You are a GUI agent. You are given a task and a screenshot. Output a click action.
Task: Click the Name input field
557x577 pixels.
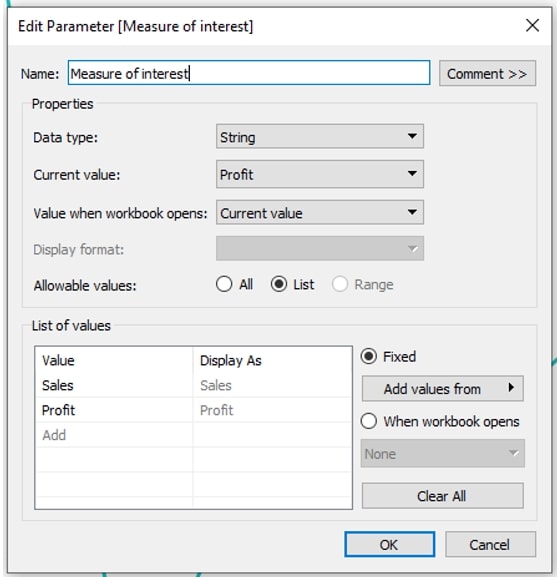tap(249, 73)
